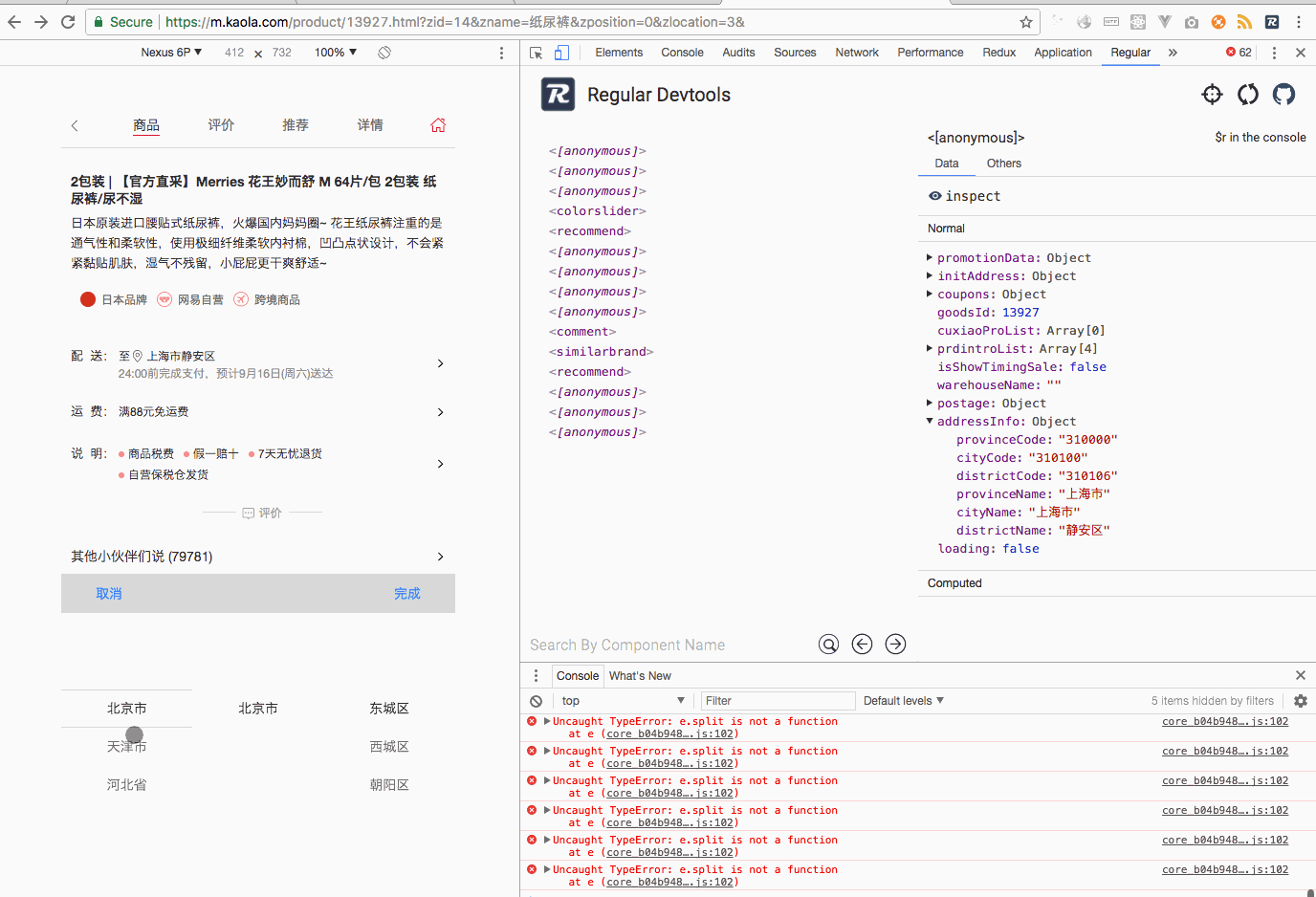The image size is (1316, 897).
Task: Click 完成 button in address picker
Action: tap(407, 594)
